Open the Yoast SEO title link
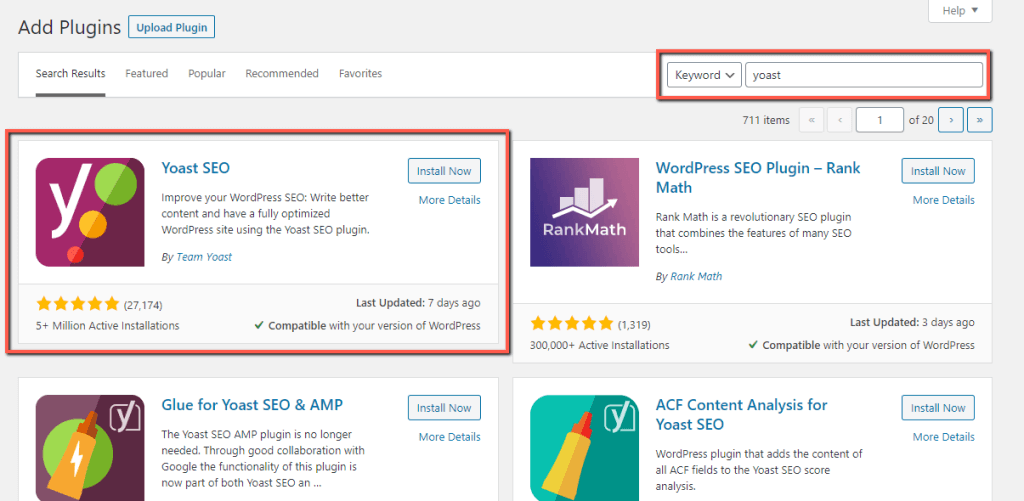This screenshot has width=1024, height=501. pos(196,168)
